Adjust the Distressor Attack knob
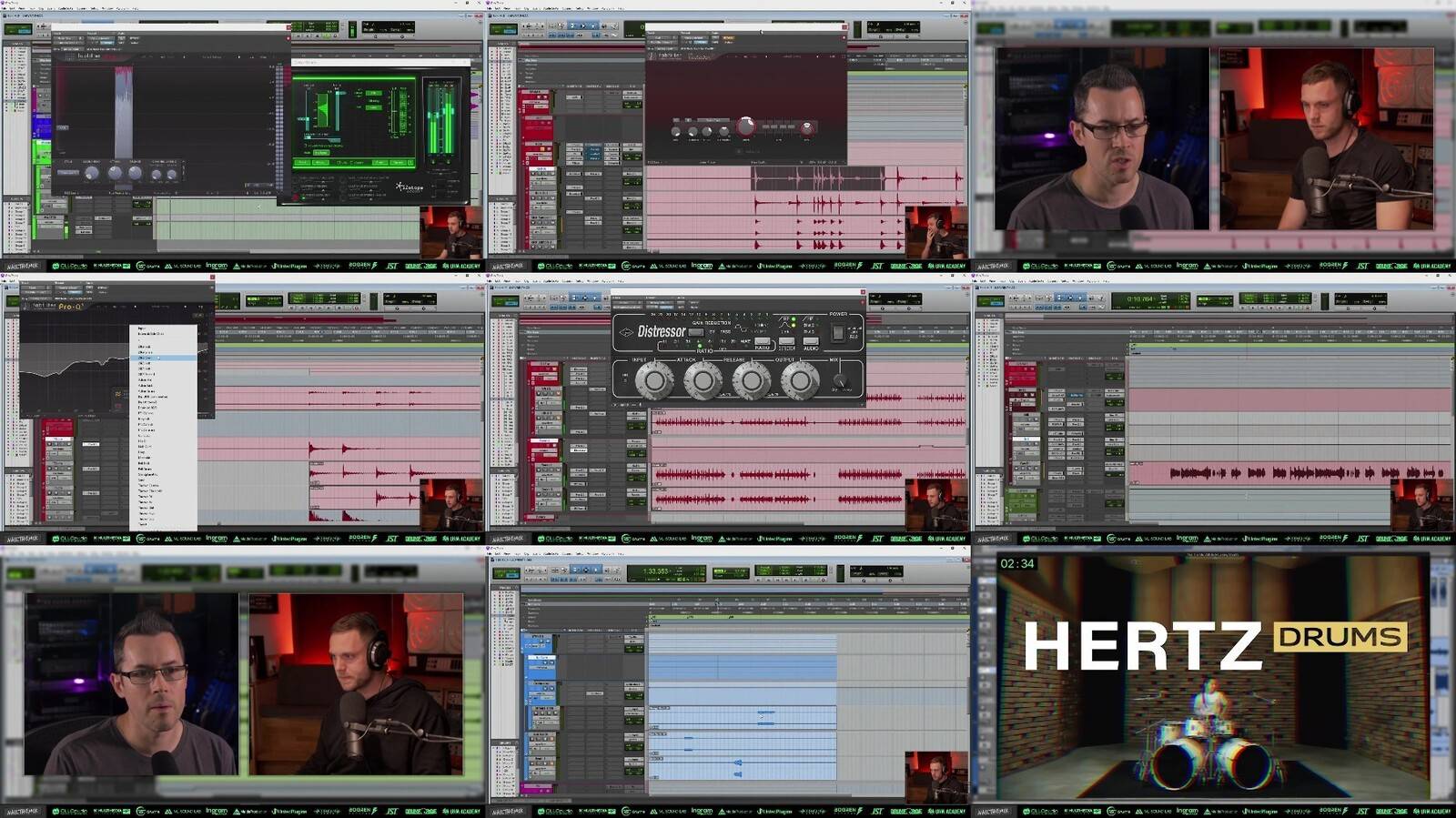This screenshot has width=1456, height=818. (703, 380)
